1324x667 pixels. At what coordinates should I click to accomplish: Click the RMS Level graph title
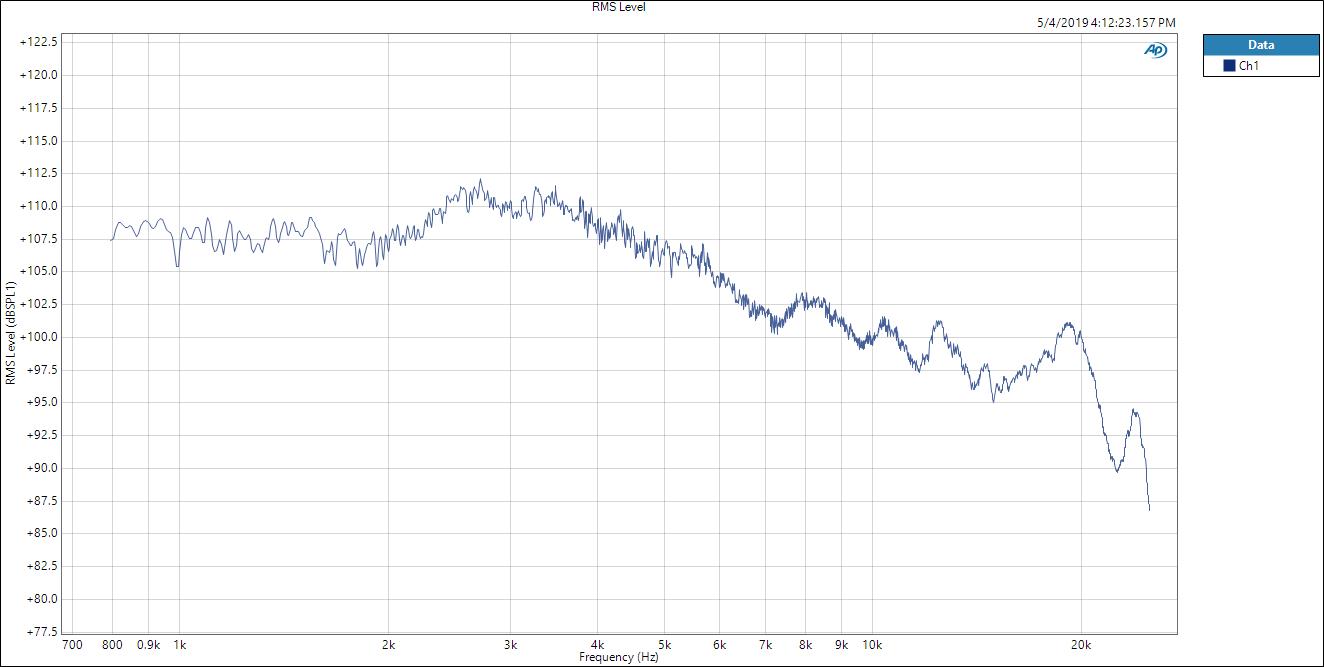[619, 6]
